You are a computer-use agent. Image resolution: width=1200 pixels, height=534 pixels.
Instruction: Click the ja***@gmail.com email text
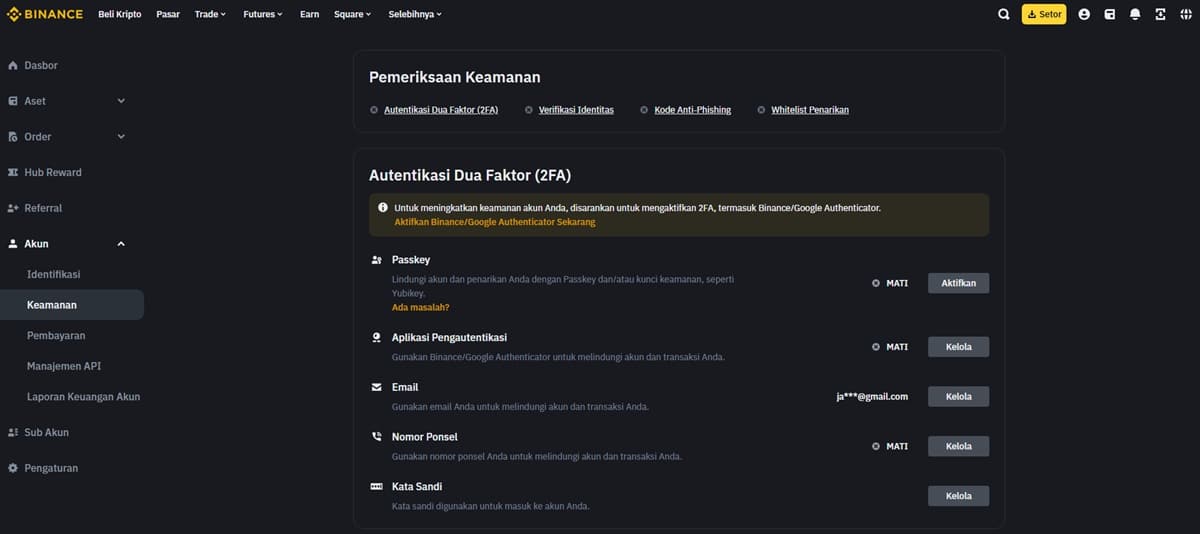pos(872,397)
